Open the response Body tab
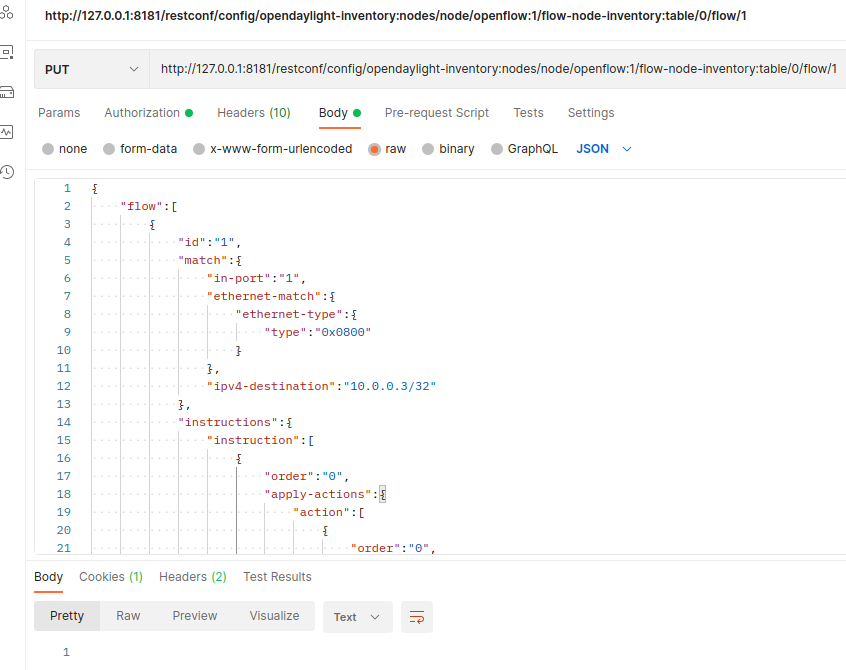 (x=49, y=577)
